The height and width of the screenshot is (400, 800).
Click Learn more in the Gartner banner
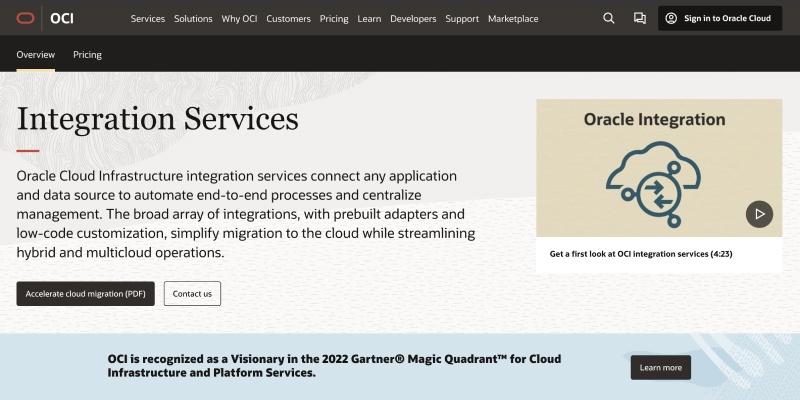point(661,367)
